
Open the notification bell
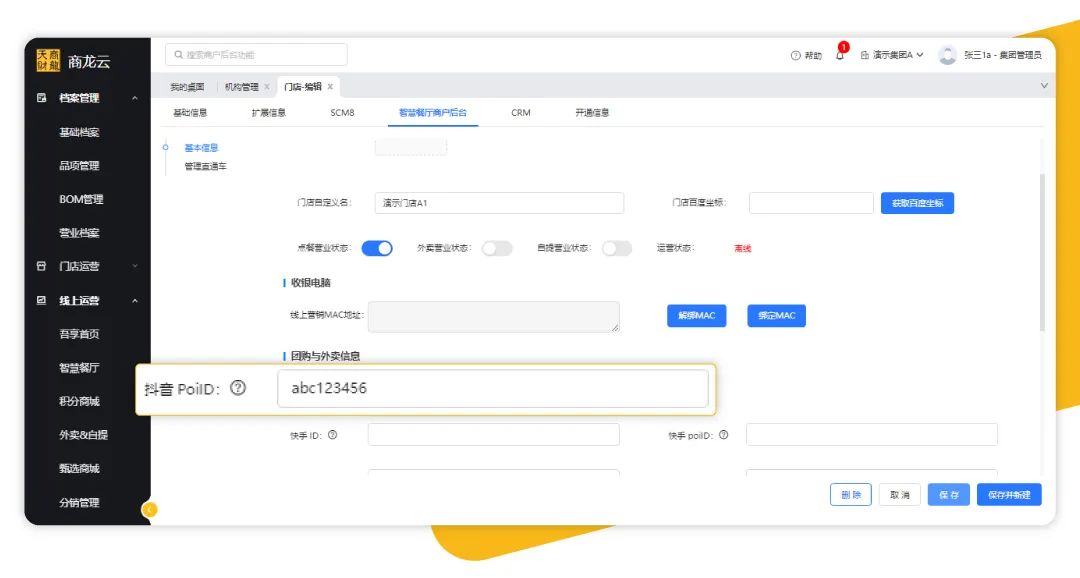840,55
